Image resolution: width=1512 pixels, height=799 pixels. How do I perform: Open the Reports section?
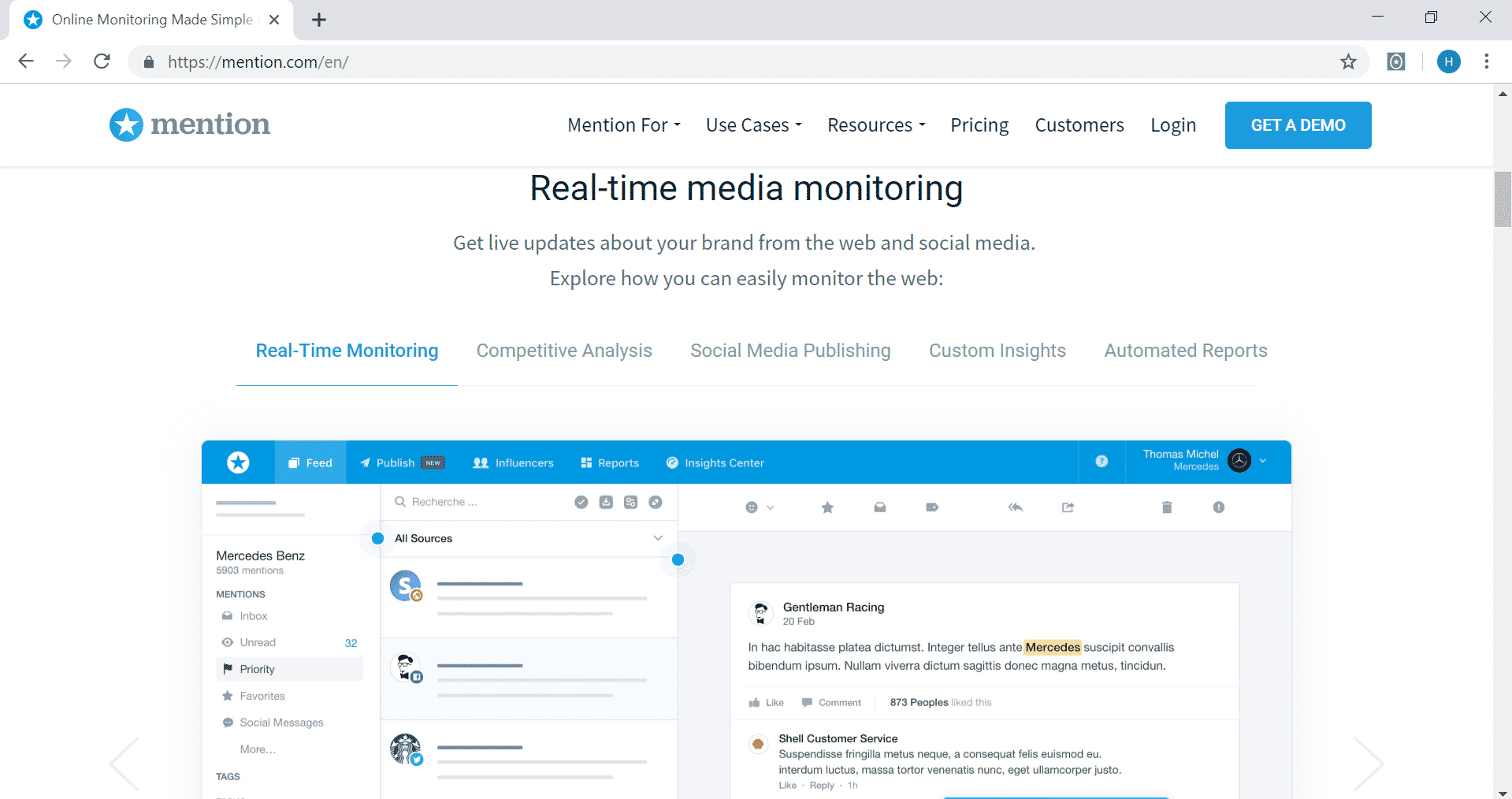pos(609,463)
